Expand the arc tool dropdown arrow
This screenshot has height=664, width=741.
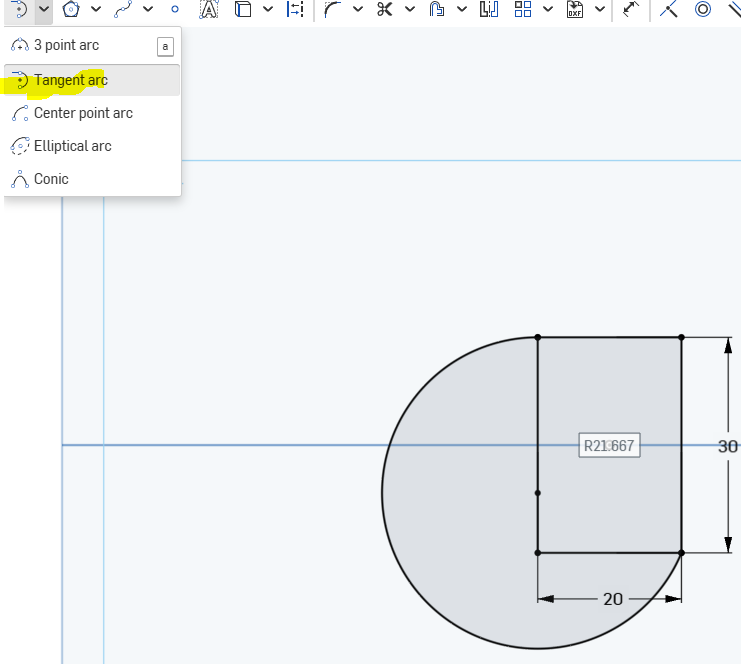[44, 10]
